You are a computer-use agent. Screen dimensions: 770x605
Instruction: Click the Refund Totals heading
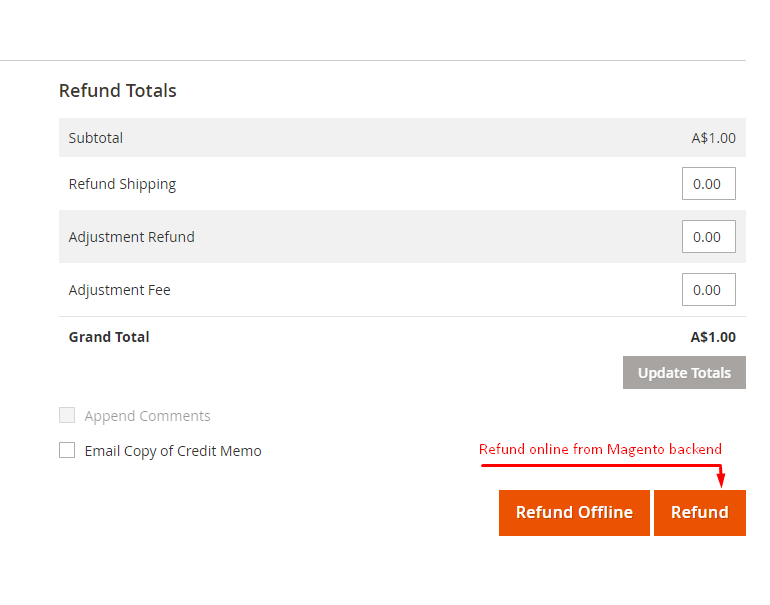(118, 91)
